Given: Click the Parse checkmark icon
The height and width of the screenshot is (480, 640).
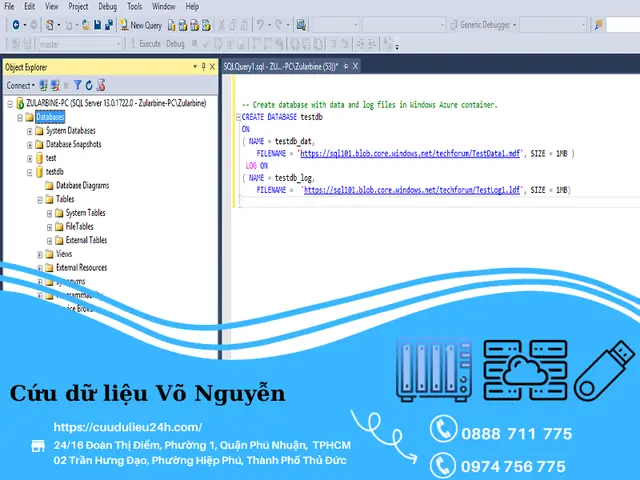Looking at the screenshot, I should tap(206, 44).
